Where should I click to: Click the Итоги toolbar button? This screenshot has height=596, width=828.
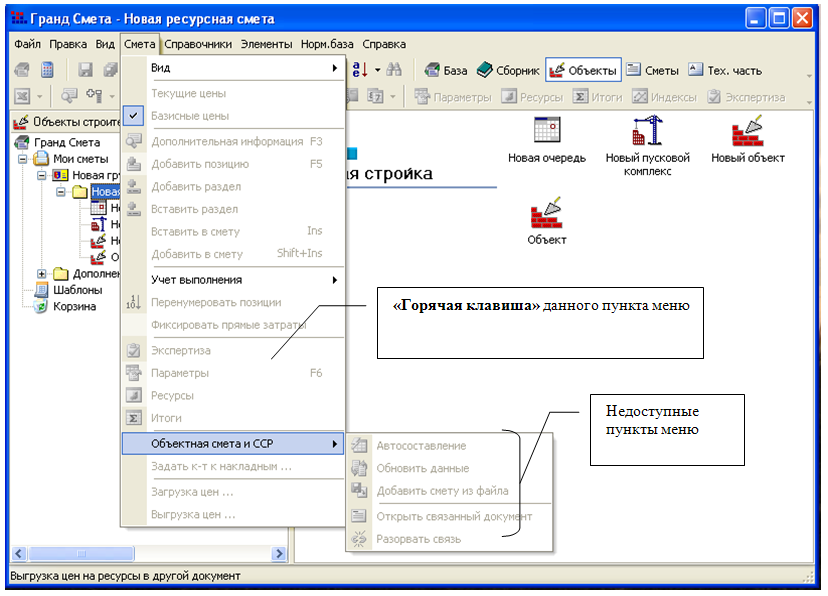[598, 97]
